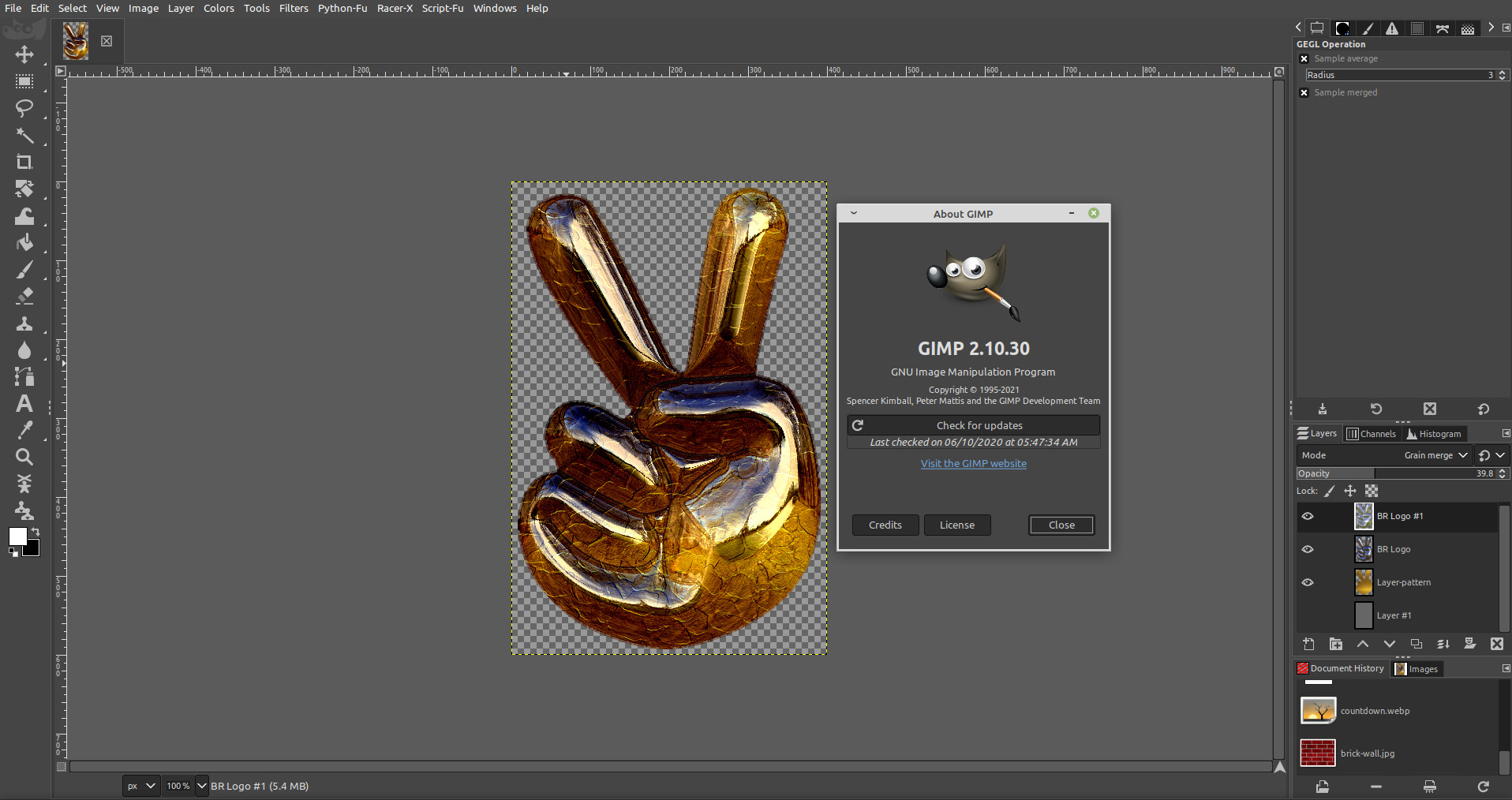The height and width of the screenshot is (800, 1512).
Task: Click Credits in About GIMP
Action: [885, 525]
